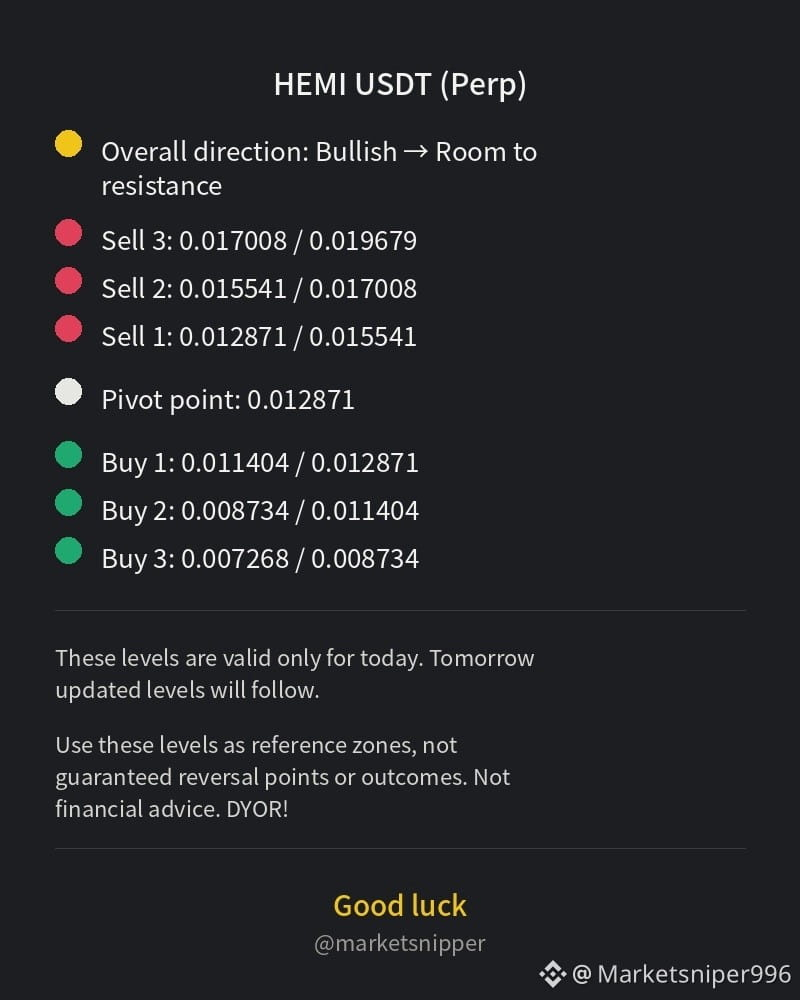Click the green dot beside Buy 3

[x=68, y=551]
